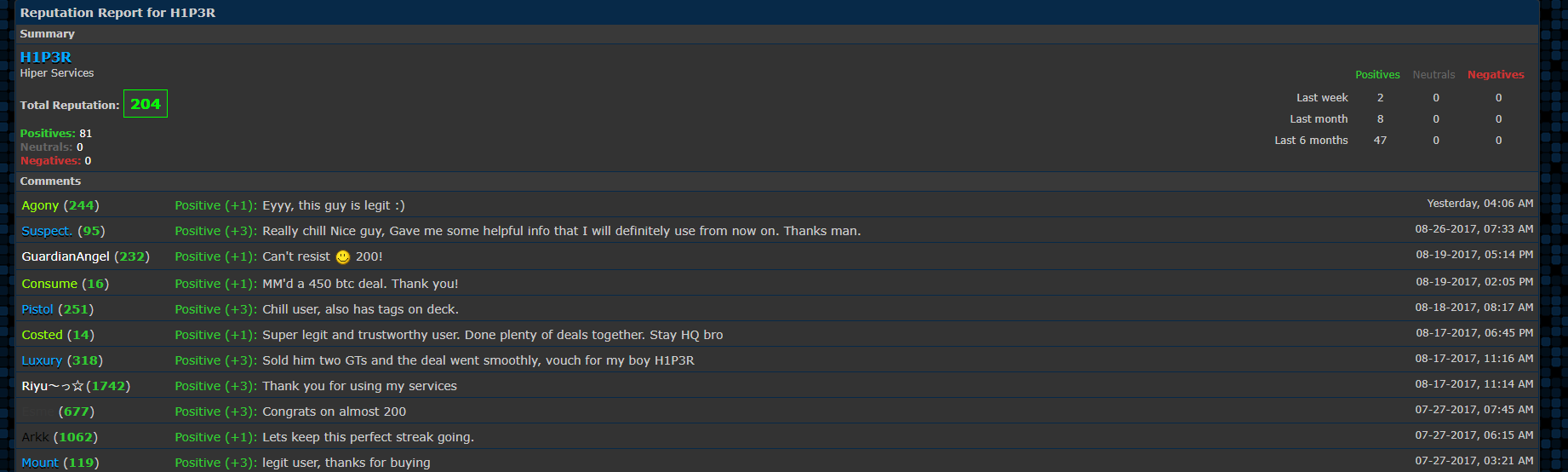1568x472 pixels.
Task: Click the reputation 677 beside hidden username
Action: tap(77, 412)
